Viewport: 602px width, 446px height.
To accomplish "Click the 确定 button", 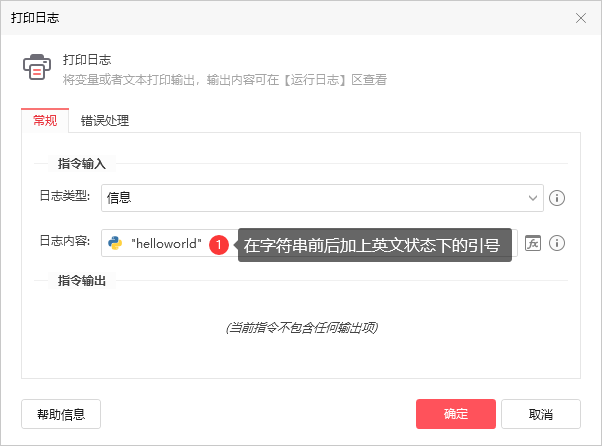I will [x=456, y=414].
